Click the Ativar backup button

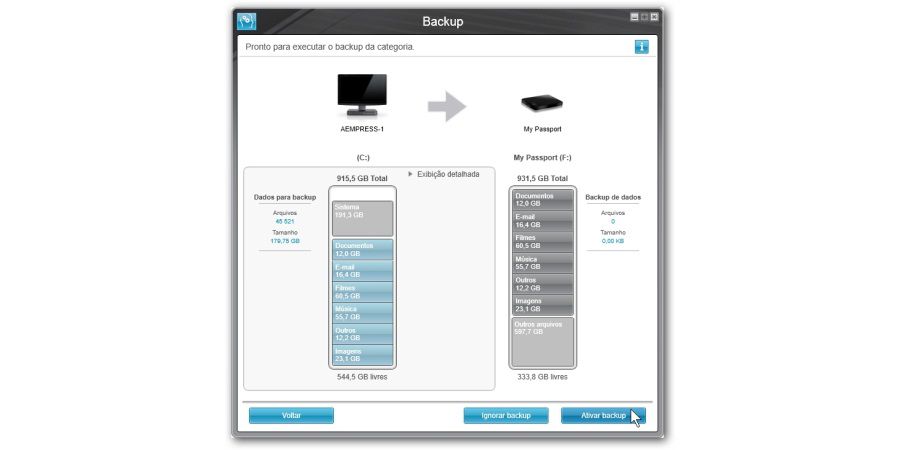(x=603, y=416)
